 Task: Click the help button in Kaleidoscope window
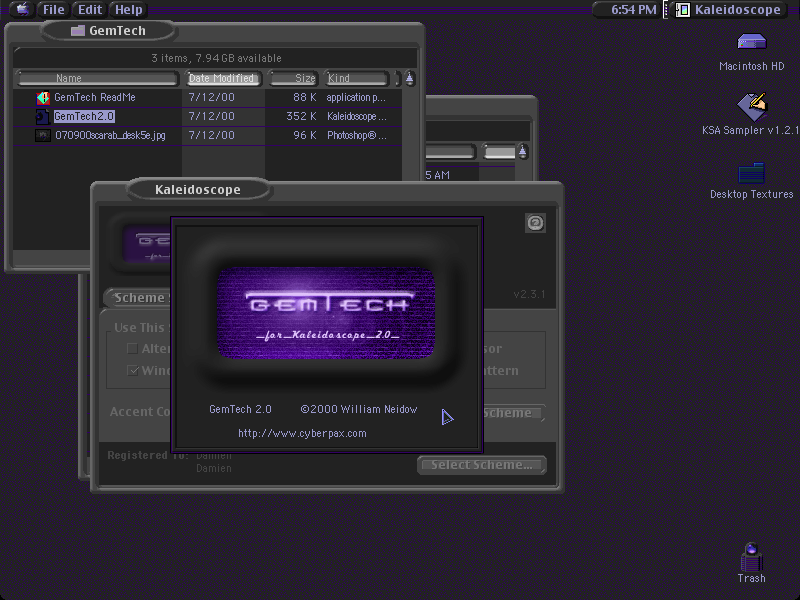pos(535,223)
